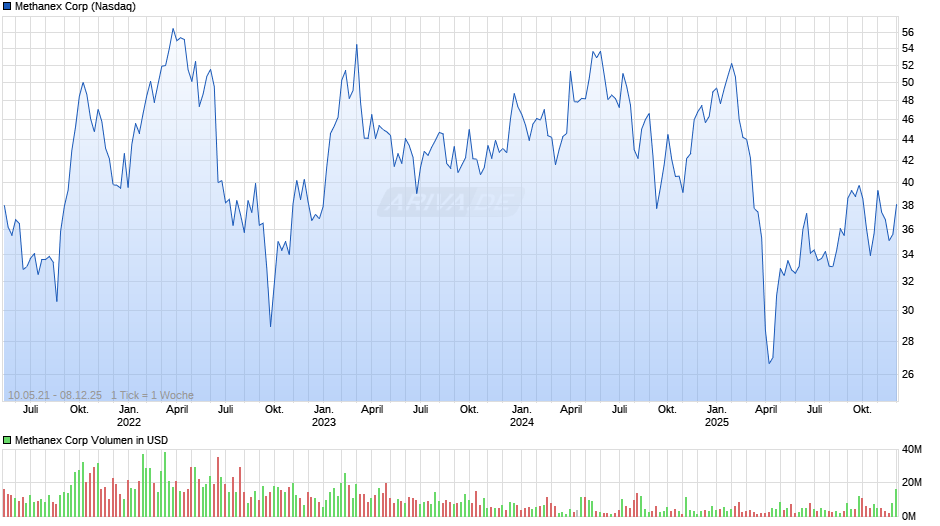Image resolution: width=940 pixels, height=526 pixels.
Task: Click the 'April' label after Jan. 2024
Action: 571,410
